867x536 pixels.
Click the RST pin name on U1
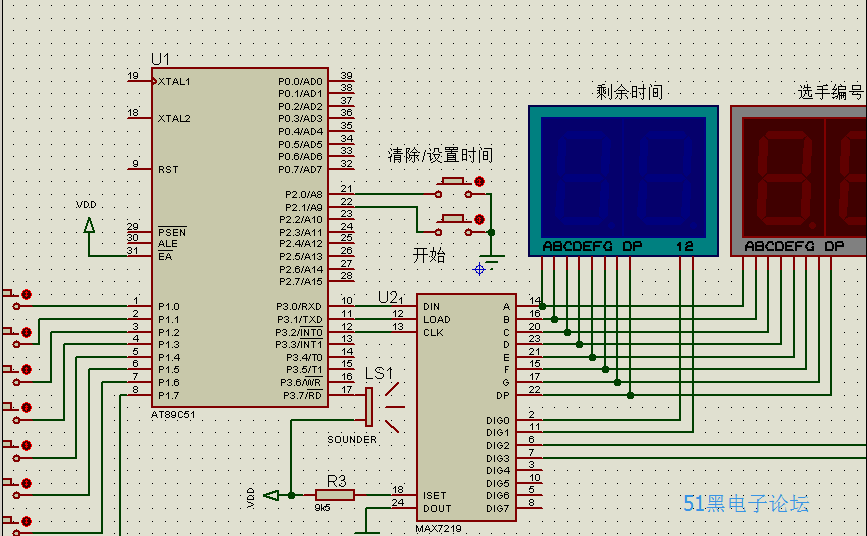coord(168,169)
